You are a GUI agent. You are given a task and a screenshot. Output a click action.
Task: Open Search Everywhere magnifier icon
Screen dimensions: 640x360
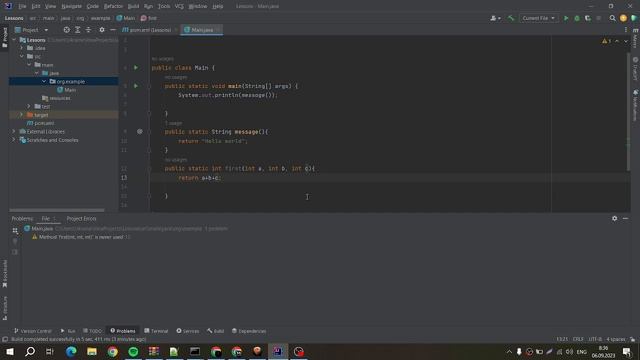tap(612, 18)
